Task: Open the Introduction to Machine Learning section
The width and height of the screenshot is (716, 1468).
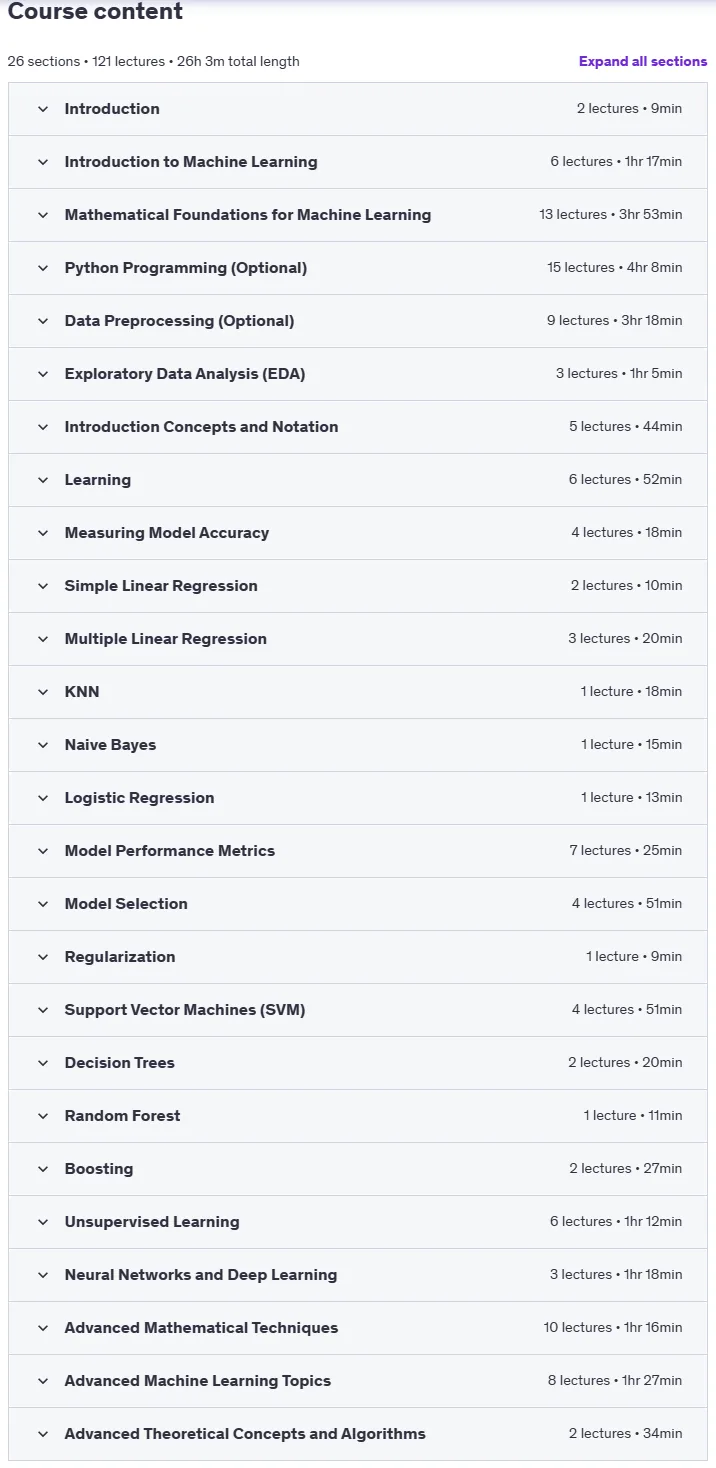Action: click(x=358, y=162)
